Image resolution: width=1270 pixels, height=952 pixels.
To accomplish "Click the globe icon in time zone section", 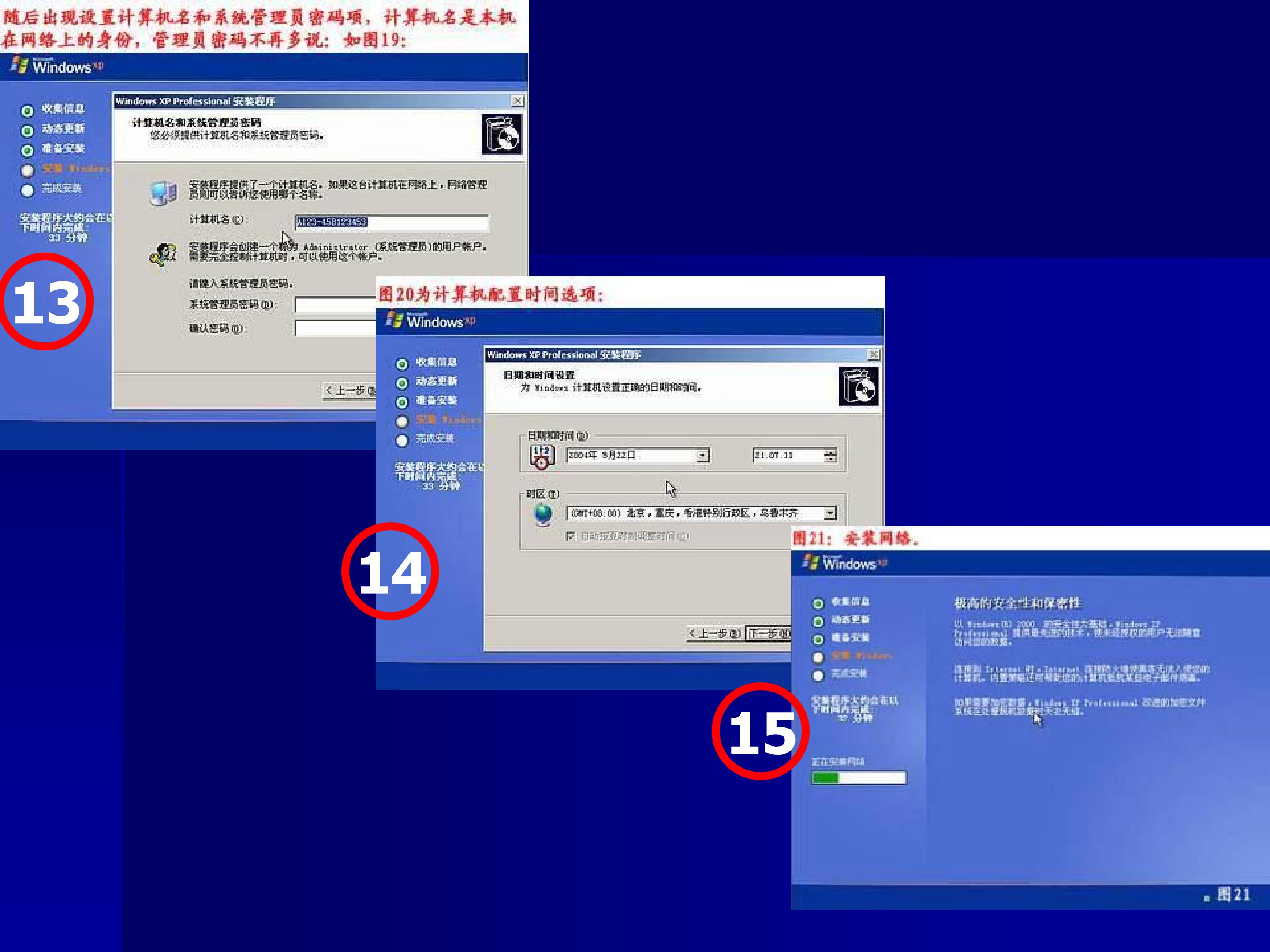I will [542, 514].
